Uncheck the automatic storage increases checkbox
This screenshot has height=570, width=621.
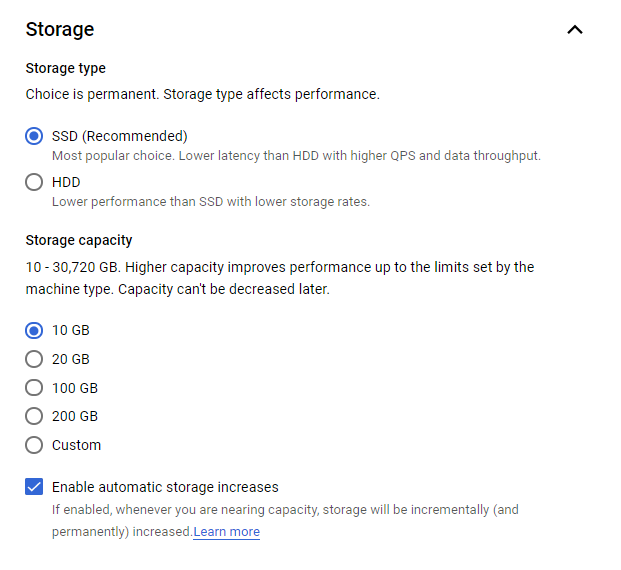click(x=34, y=487)
